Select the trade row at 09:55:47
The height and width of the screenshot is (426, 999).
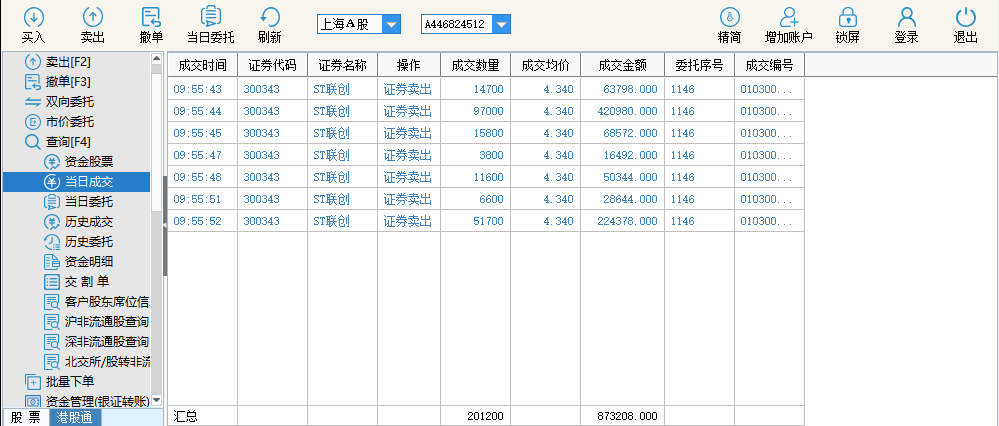tap(486, 155)
